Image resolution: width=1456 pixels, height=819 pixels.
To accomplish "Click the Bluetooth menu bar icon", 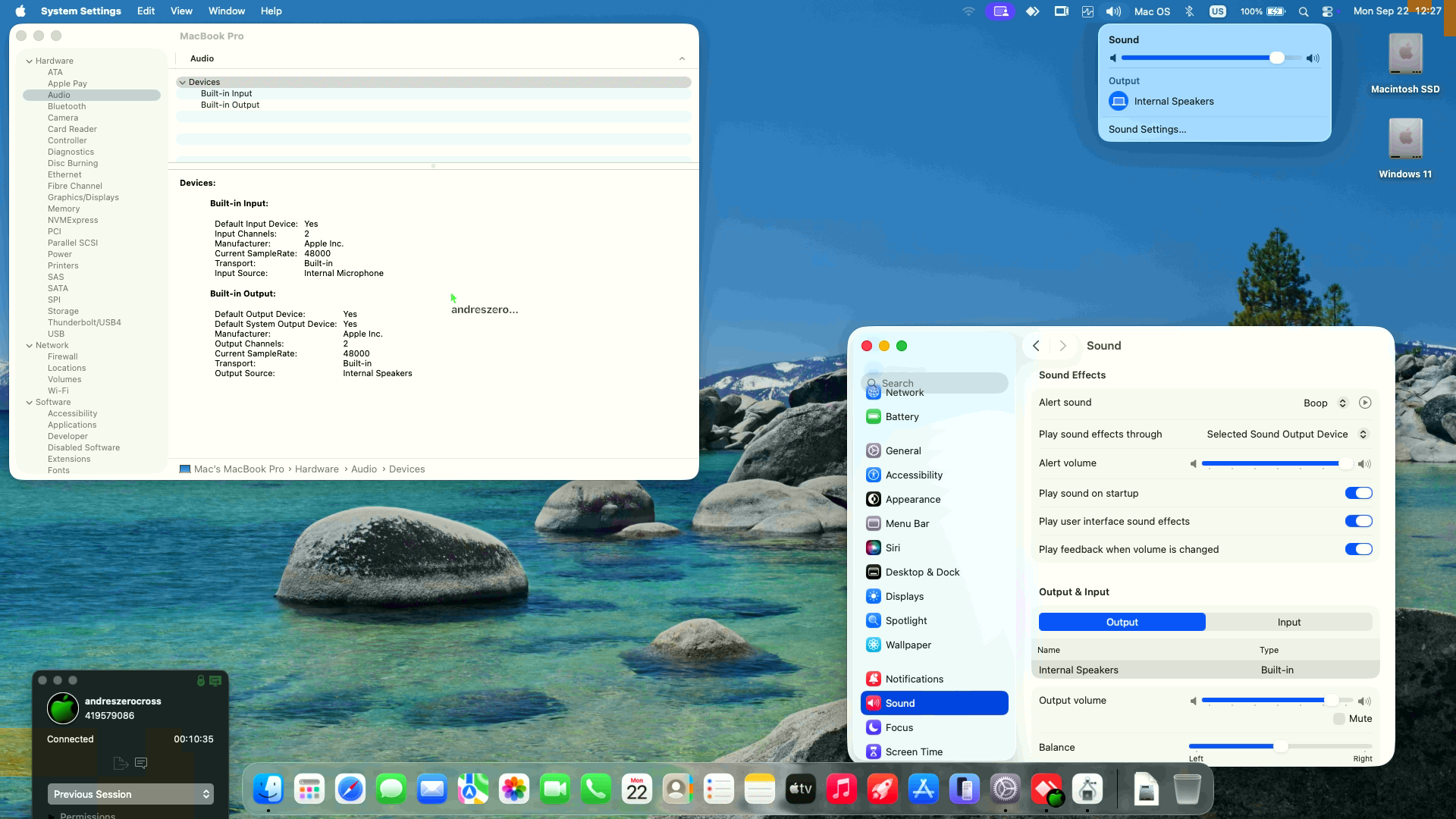I will pyautogui.click(x=1189, y=11).
